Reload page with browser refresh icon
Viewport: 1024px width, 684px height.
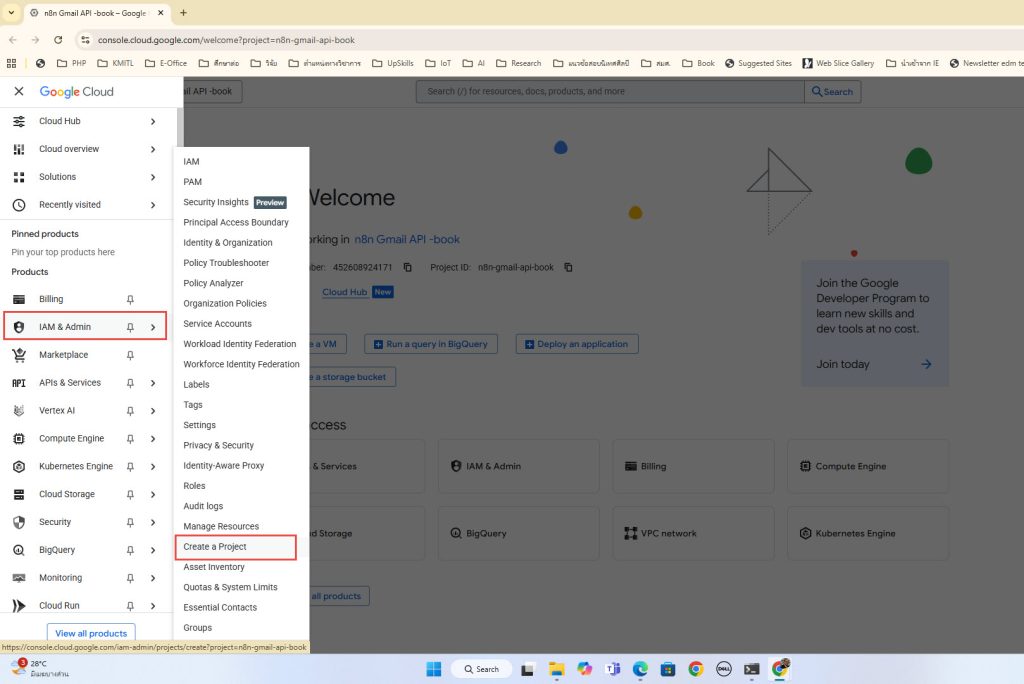point(59,40)
